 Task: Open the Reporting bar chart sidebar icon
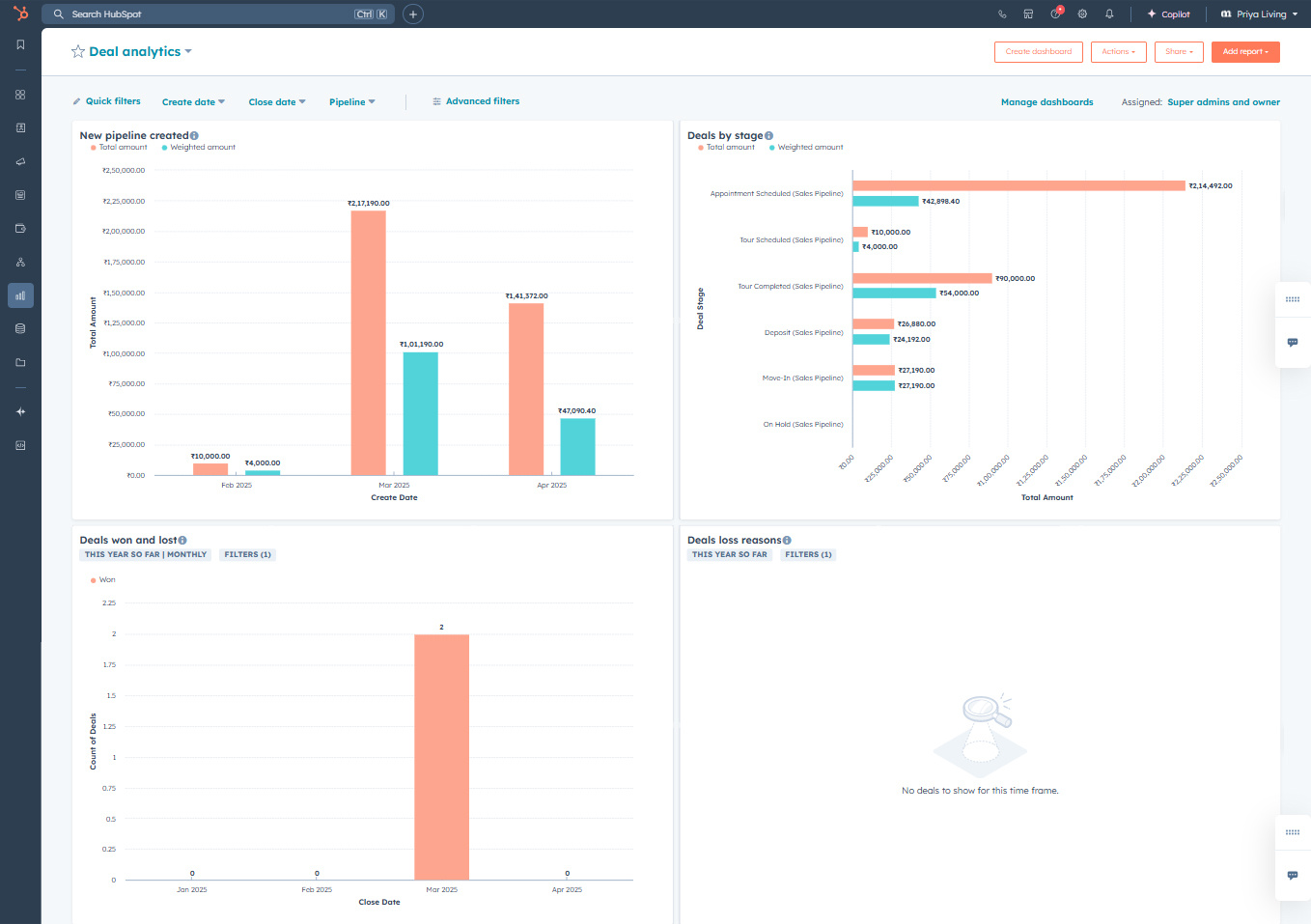point(20,295)
